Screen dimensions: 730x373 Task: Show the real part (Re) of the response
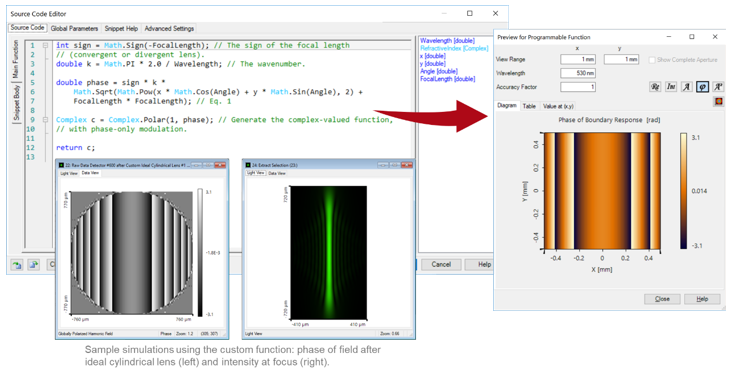pos(655,87)
